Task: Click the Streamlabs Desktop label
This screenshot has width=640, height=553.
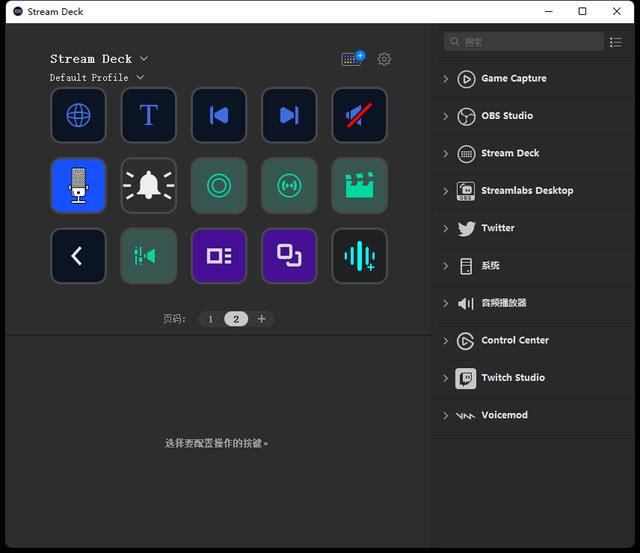Action: 527,191
